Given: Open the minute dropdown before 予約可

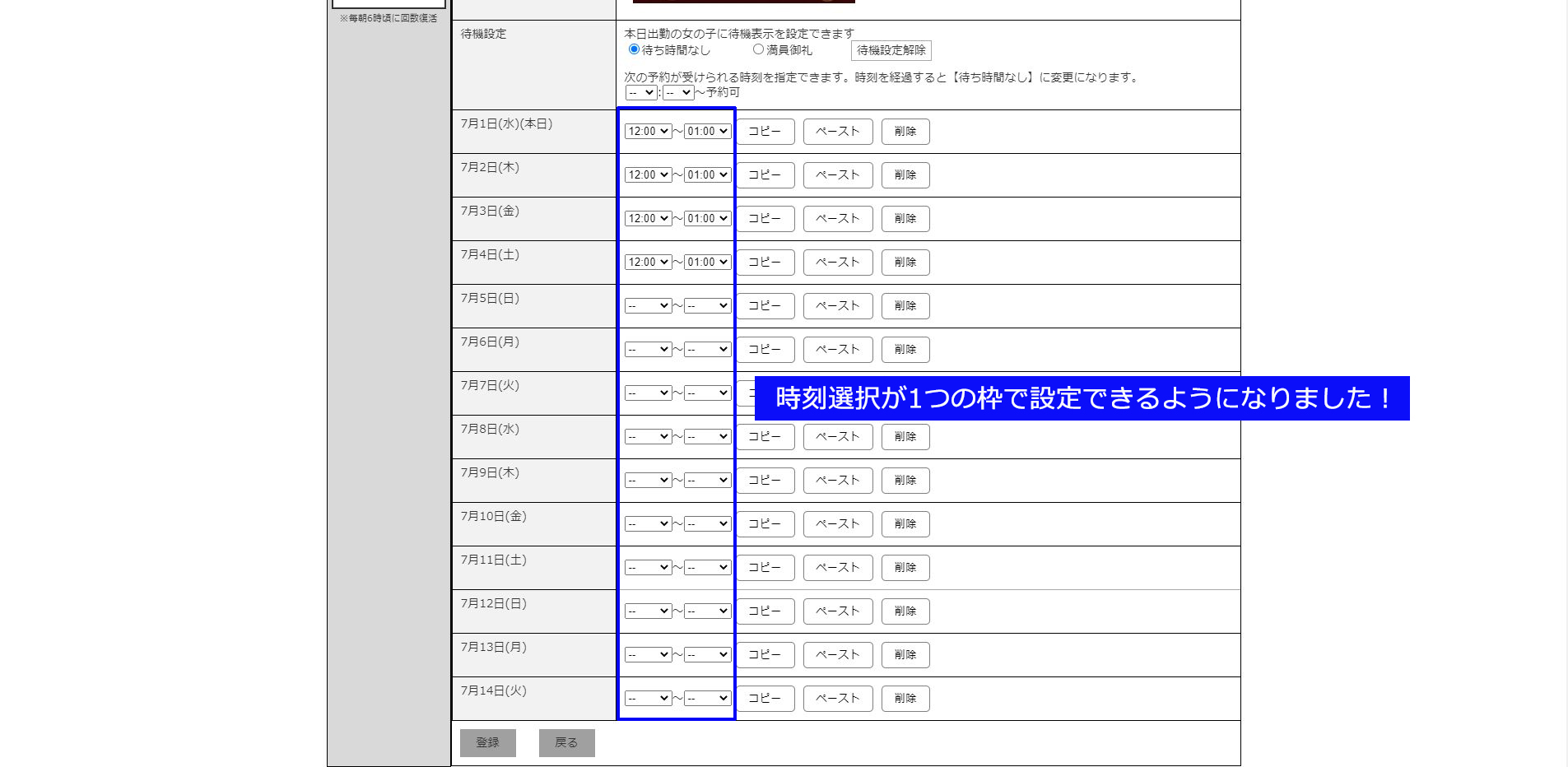Looking at the screenshot, I should [677, 92].
